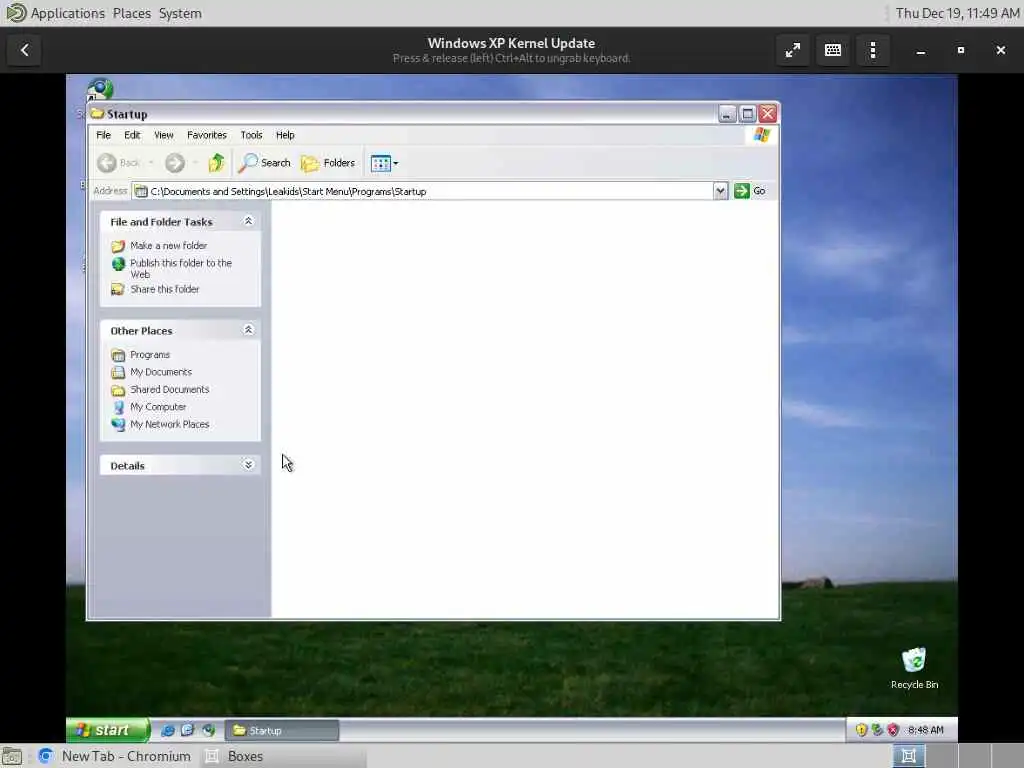Switch to New Tab - Chromium window
The width and height of the screenshot is (1024, 768).
(x=115, y=756)
